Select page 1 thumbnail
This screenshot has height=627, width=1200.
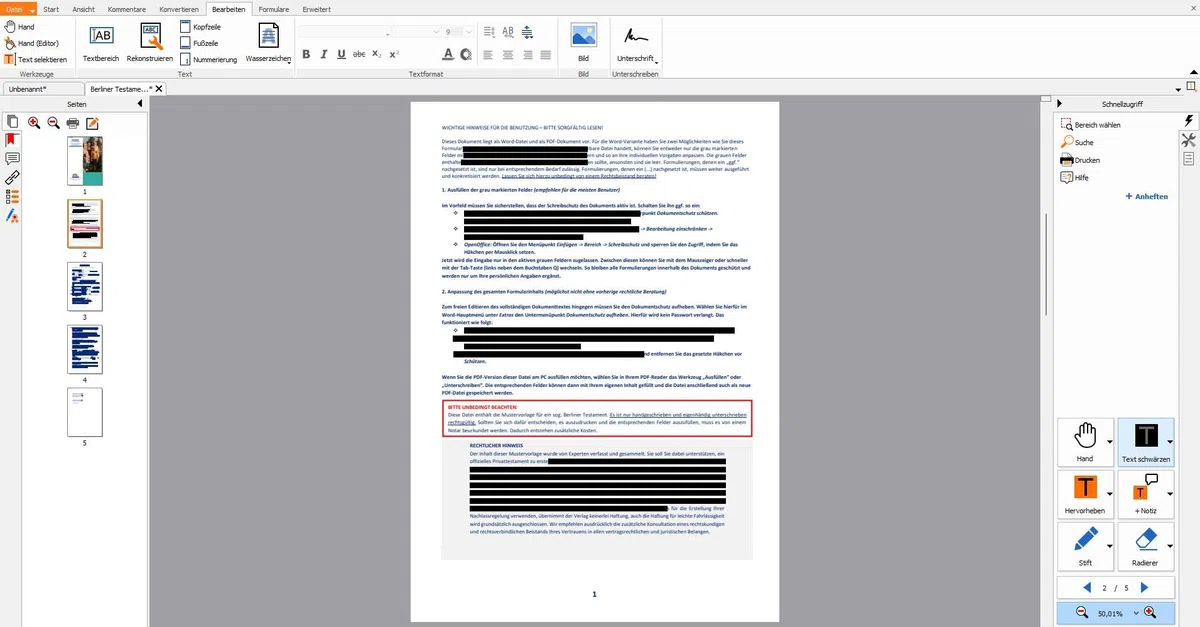click(85, 161)
